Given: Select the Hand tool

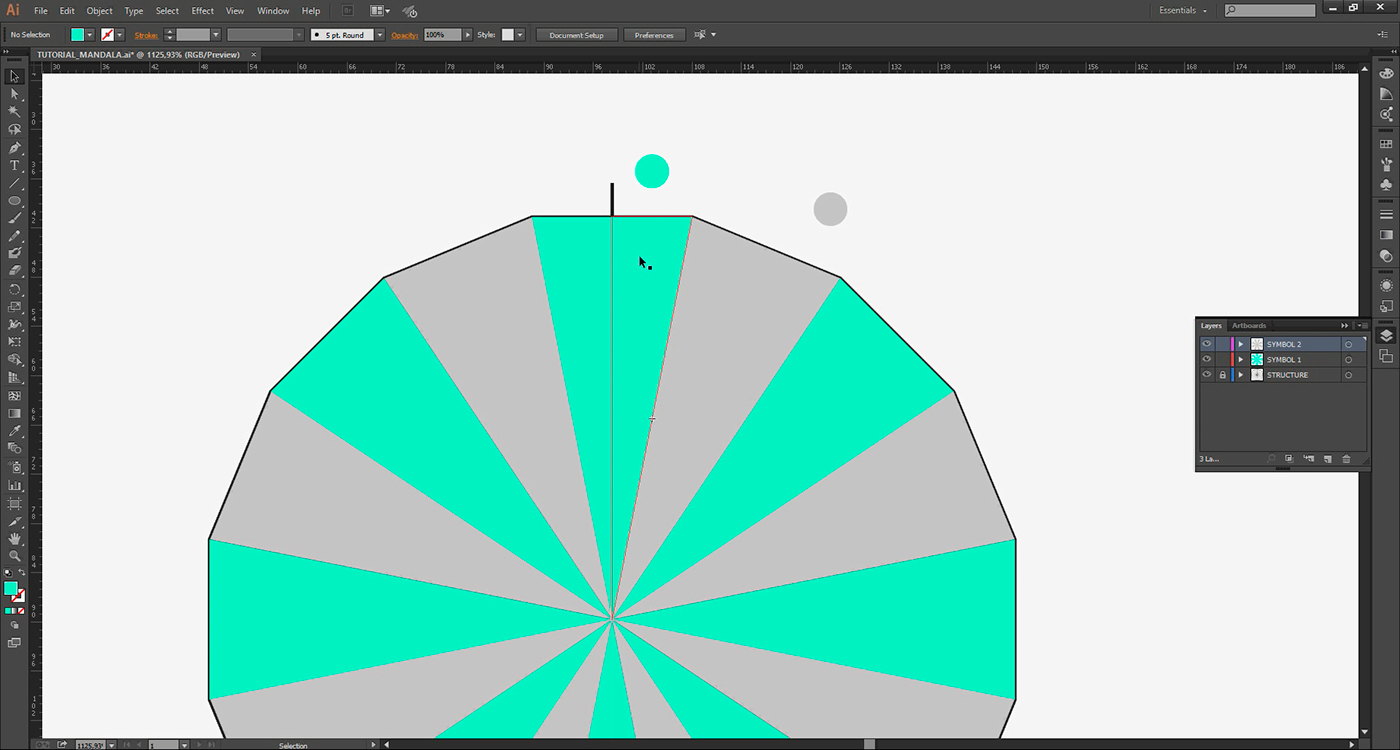Looking at the screenshot, I should point(14,539).
